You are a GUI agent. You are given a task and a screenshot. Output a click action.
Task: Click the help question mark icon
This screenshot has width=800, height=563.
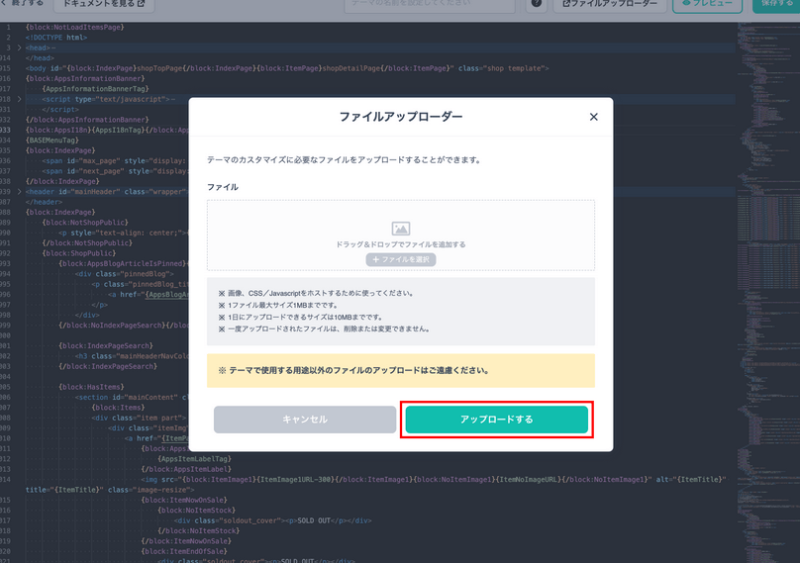tap(537, 4)
